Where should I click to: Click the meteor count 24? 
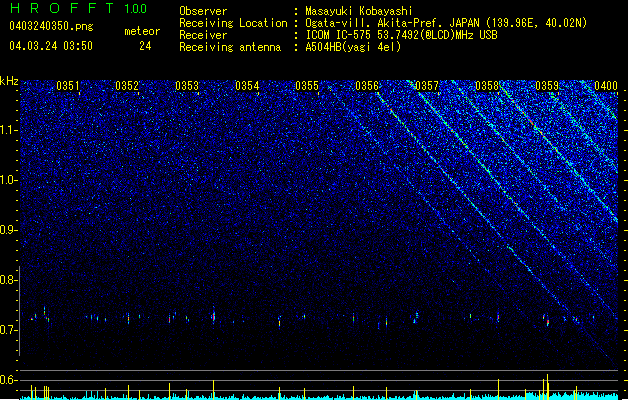[145, 46]
